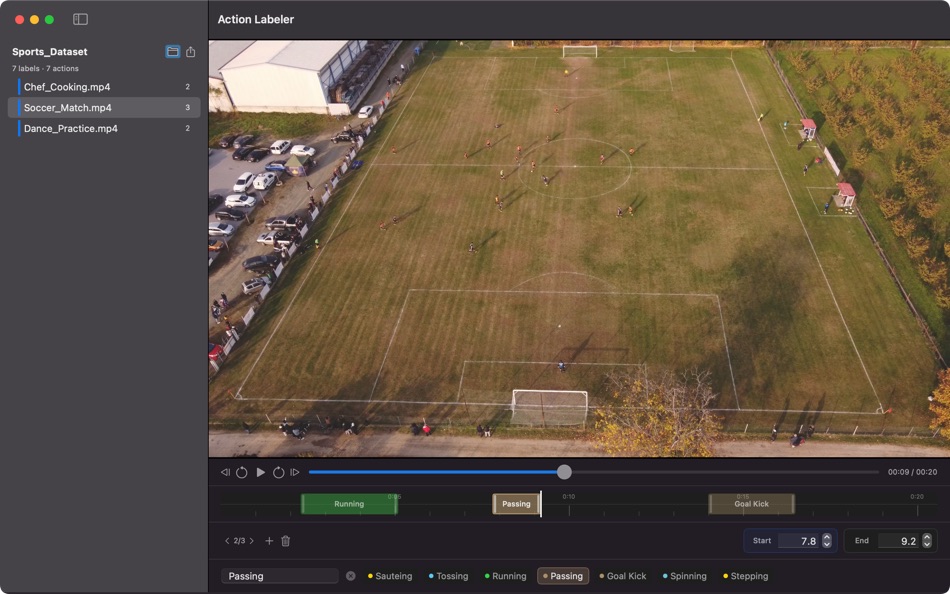Click the Sports_Dataset project title
950x594 pixels.
click(50, 52)
